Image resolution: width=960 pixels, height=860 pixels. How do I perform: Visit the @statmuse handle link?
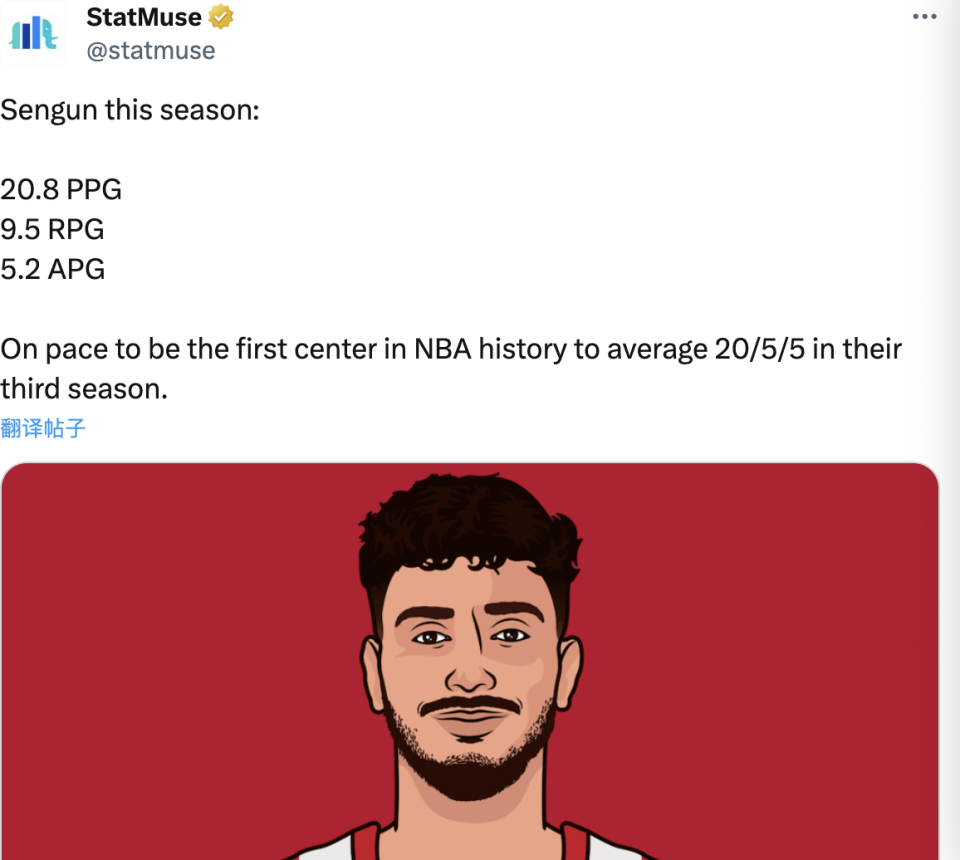click(150, 50)
